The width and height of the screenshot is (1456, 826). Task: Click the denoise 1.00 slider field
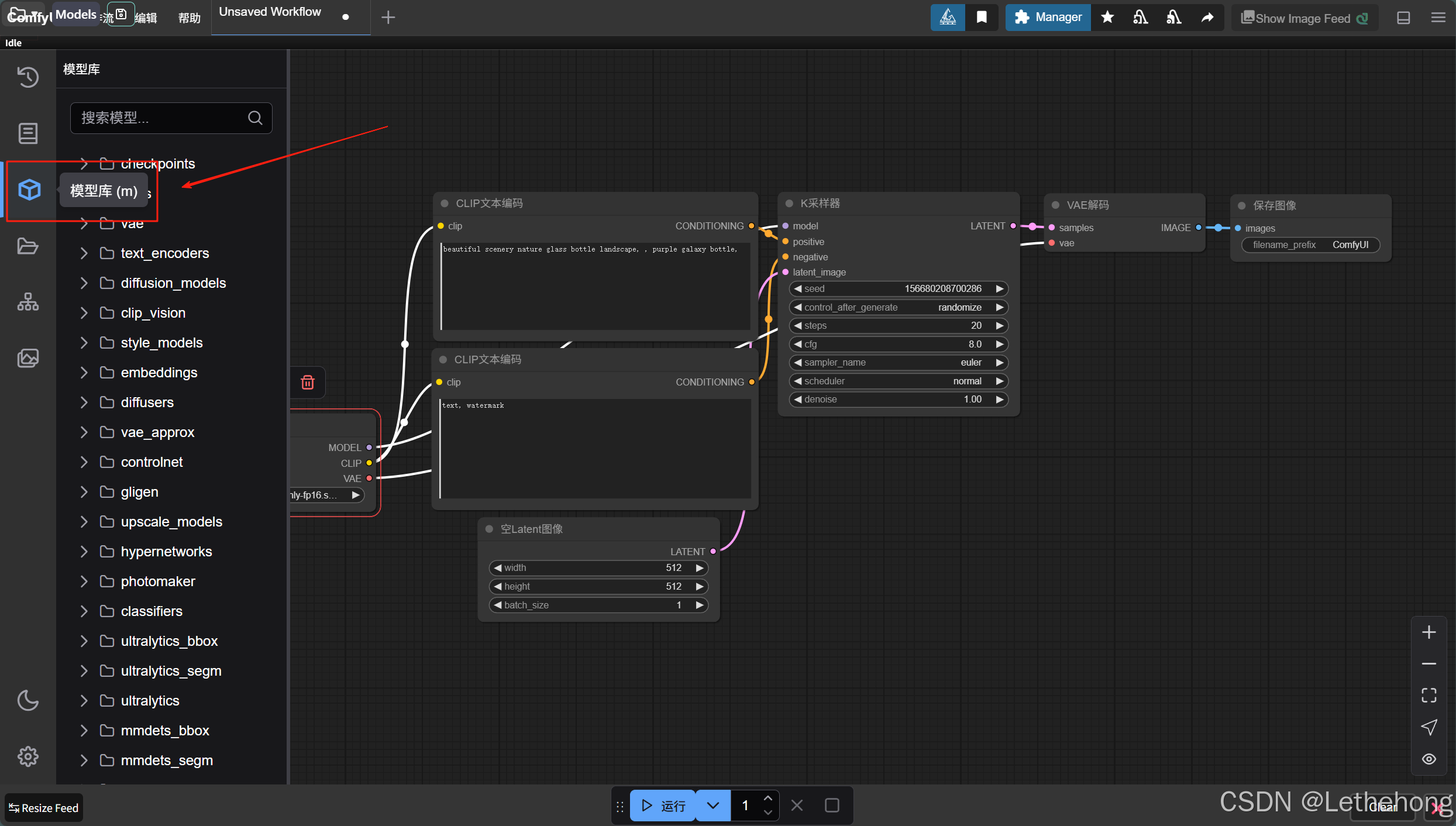898,399
